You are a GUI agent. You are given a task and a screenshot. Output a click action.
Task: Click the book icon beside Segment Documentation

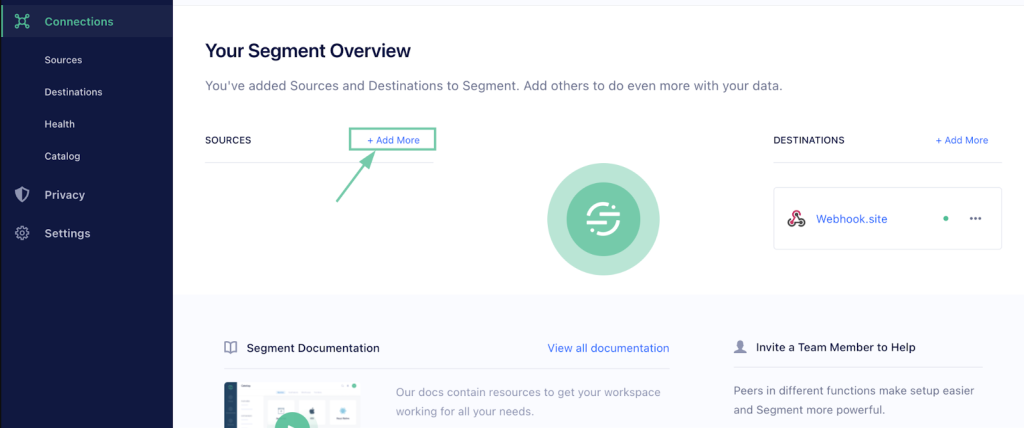231,348
